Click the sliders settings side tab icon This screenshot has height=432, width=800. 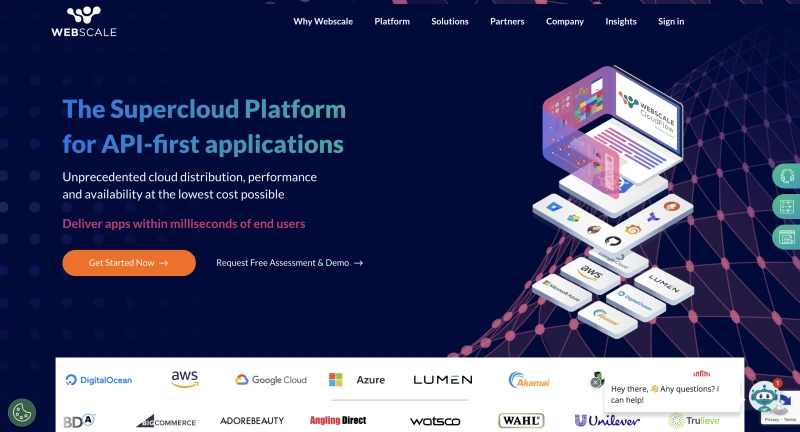coord(786,207)
